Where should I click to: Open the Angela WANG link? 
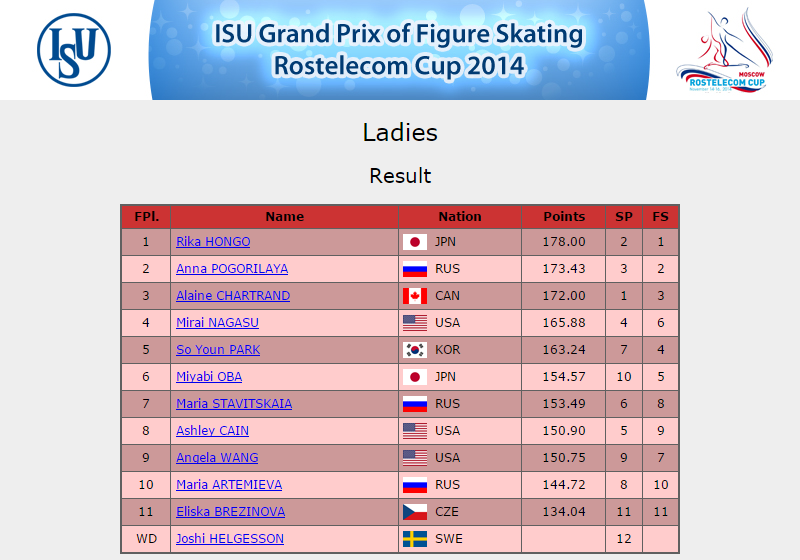tap(217, 458)
